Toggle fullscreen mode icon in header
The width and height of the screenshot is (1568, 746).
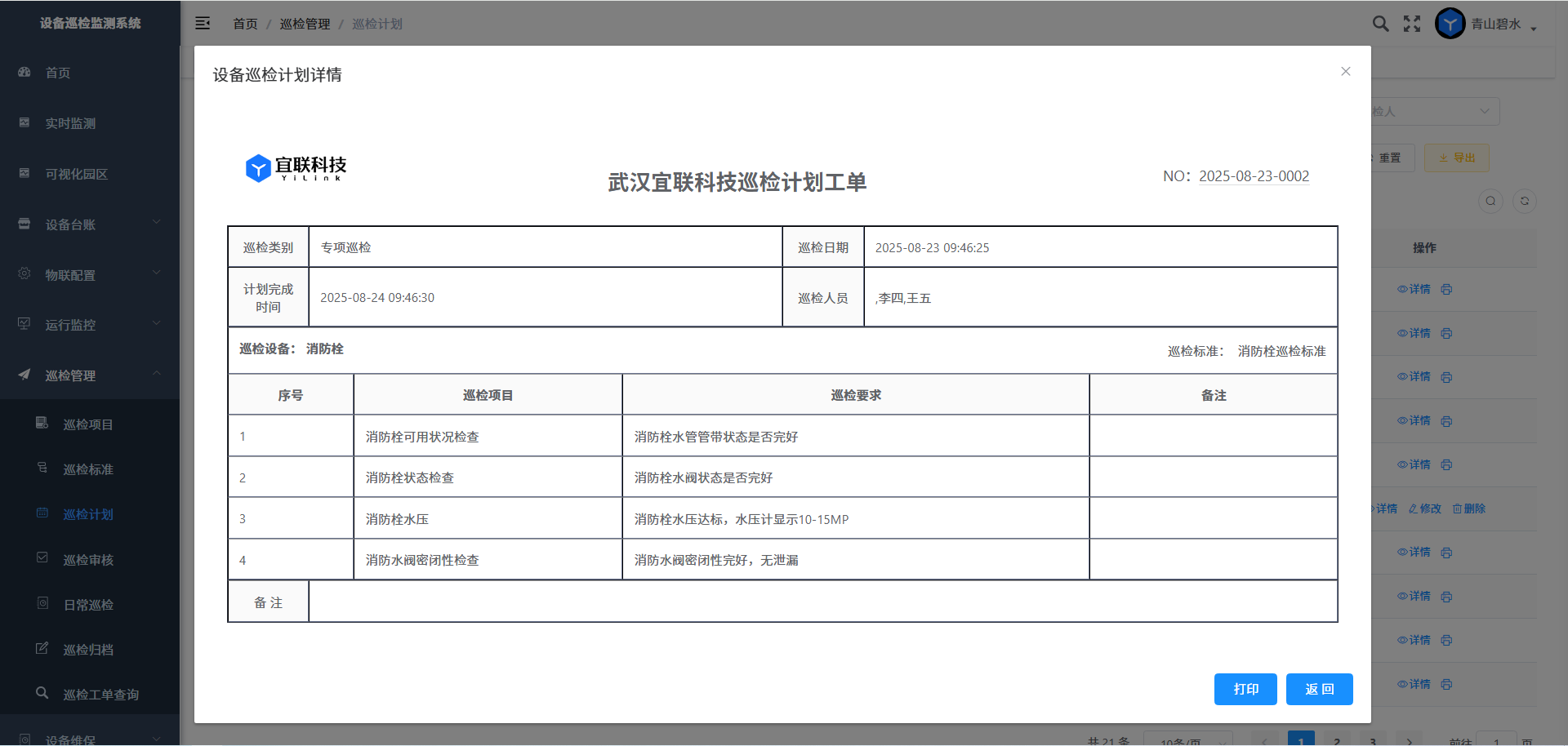(1412, 24)
